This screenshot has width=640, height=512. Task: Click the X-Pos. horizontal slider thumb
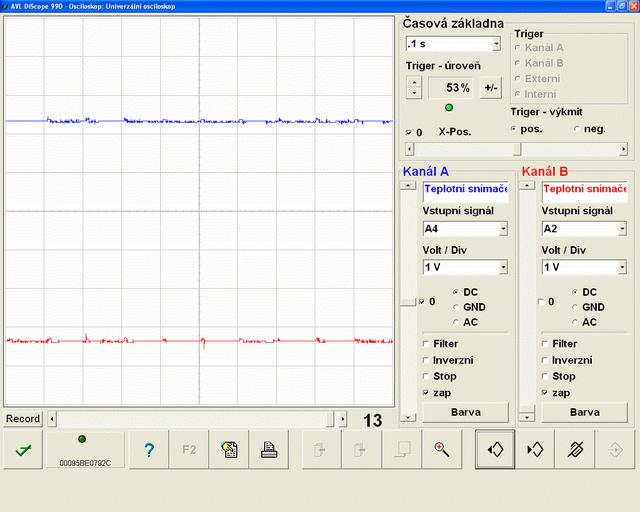[x=517, y=150]
